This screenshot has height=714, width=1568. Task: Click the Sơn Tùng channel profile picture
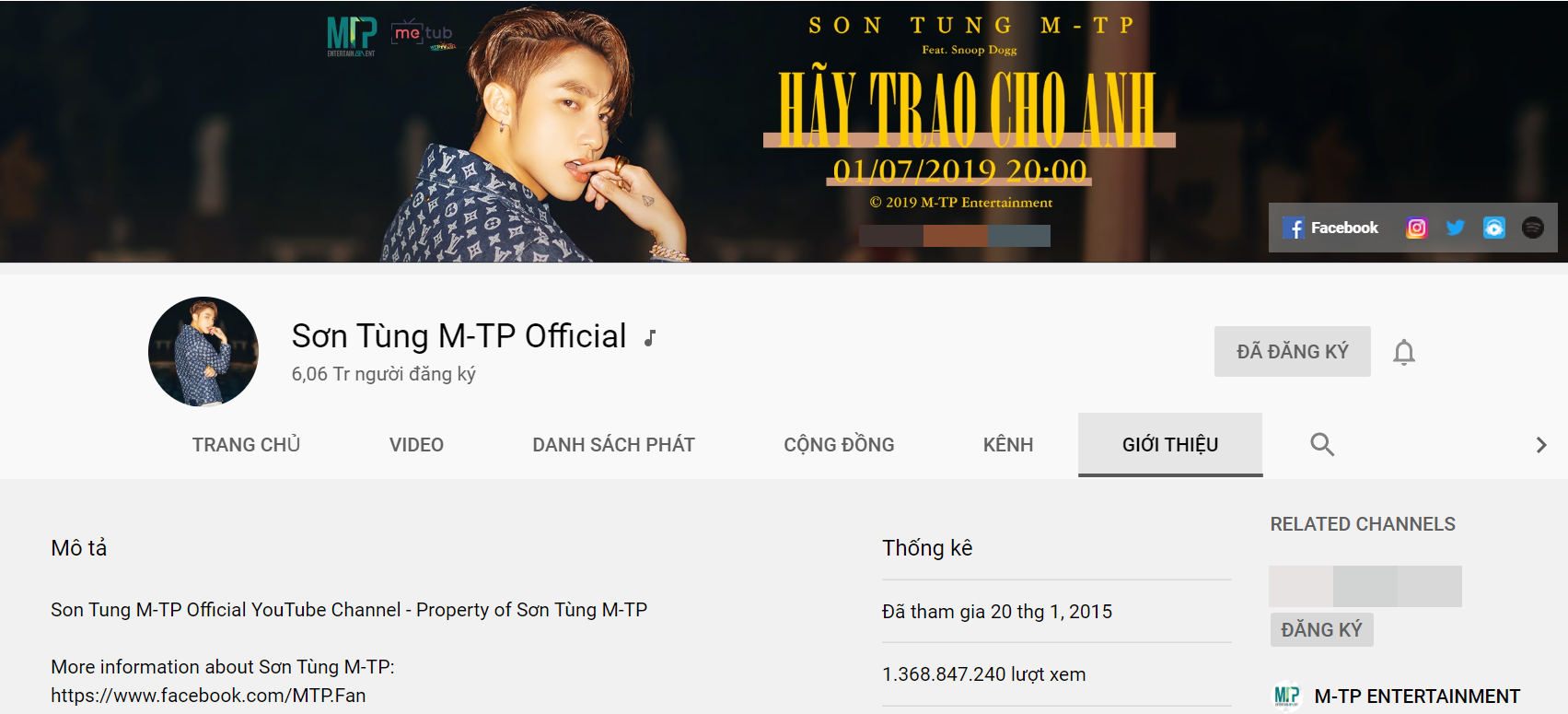click(x=203, y=351)
